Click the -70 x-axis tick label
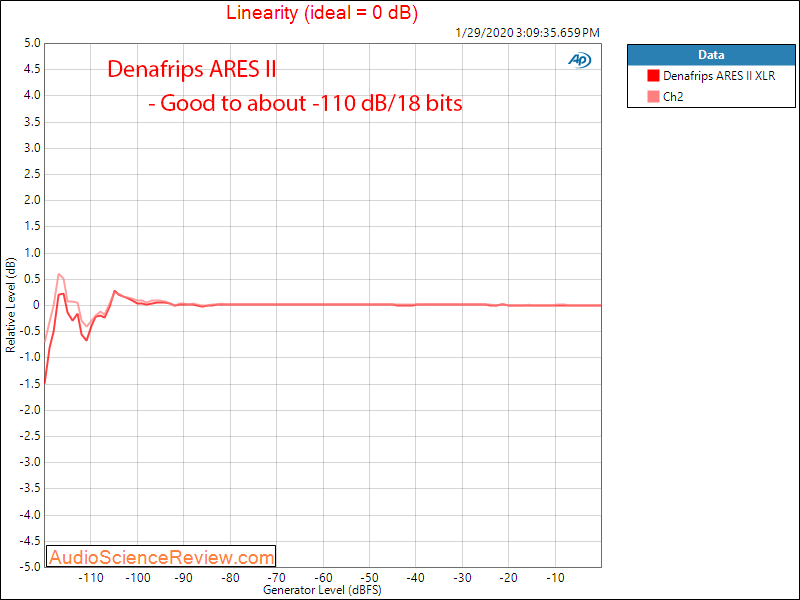Screen dimensions: 800x600 click(x=277, y=578)
